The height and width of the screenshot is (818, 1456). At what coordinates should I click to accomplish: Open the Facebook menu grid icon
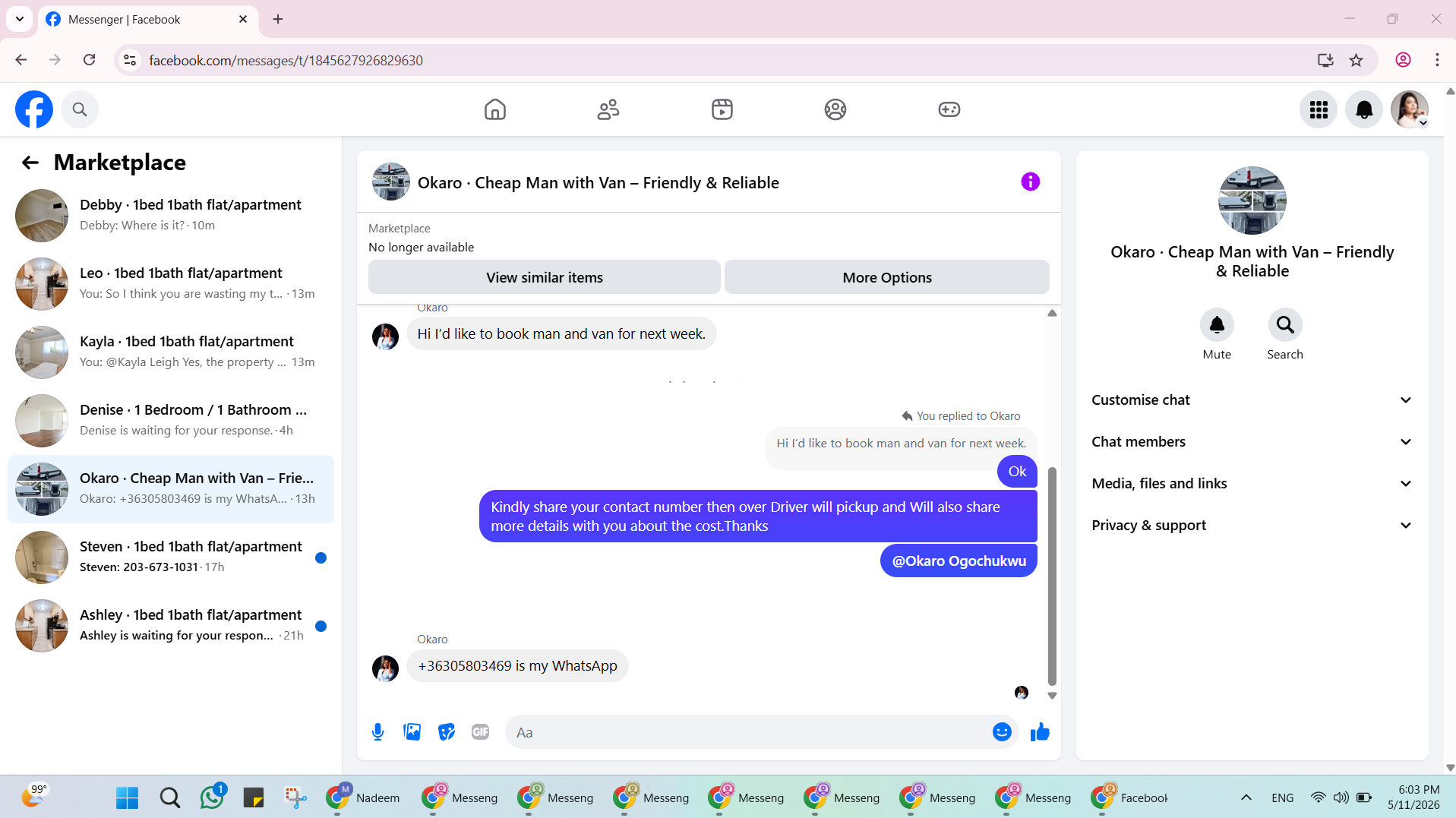tap(1319, 110)
